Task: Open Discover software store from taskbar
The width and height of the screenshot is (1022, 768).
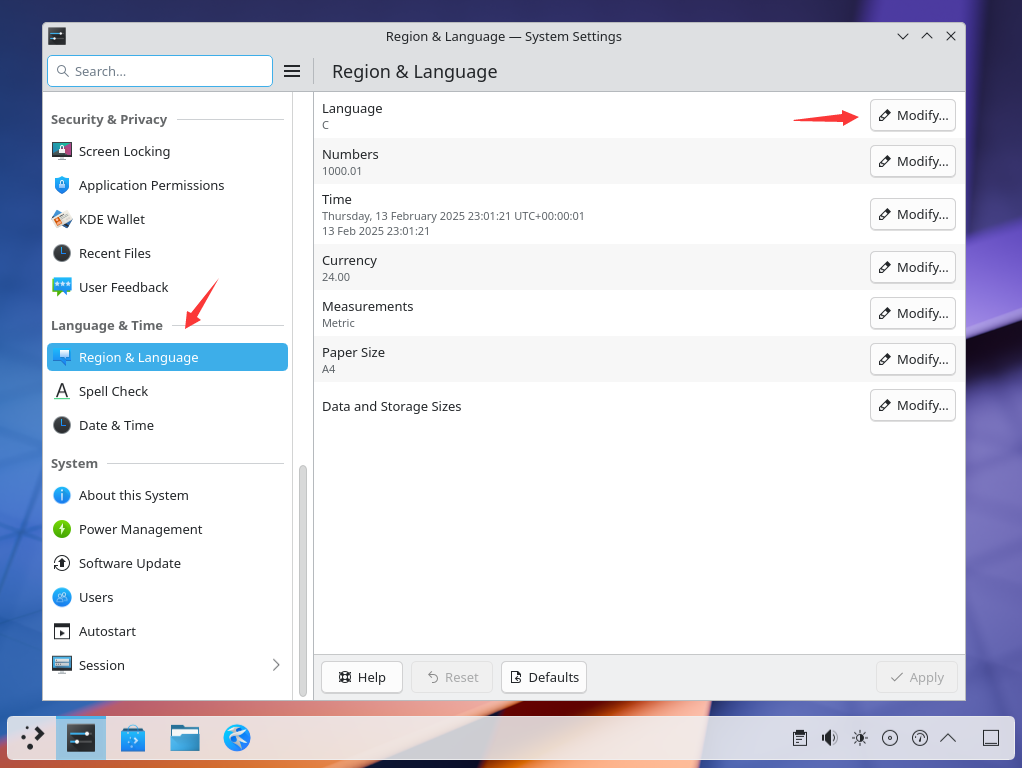Action: tap(133, 738)
